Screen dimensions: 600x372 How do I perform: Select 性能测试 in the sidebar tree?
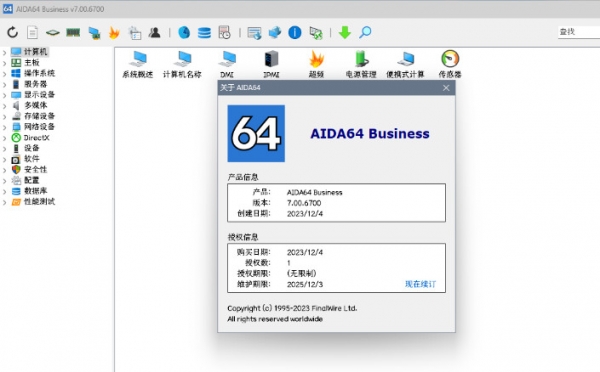pyautogui.click(x=39, y=202)
